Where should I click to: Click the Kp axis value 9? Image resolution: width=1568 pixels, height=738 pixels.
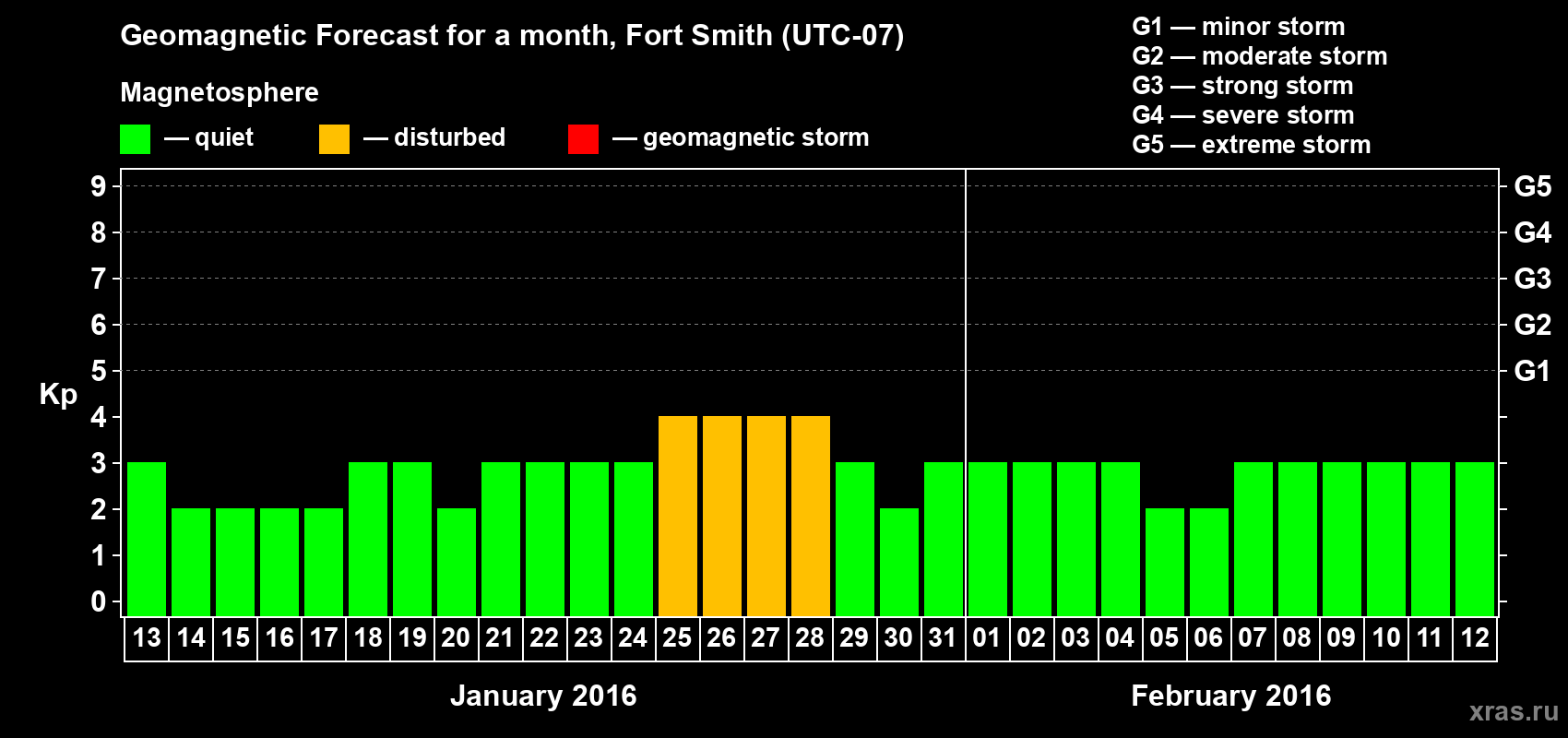pyautogui.click(x=99, y=186)
